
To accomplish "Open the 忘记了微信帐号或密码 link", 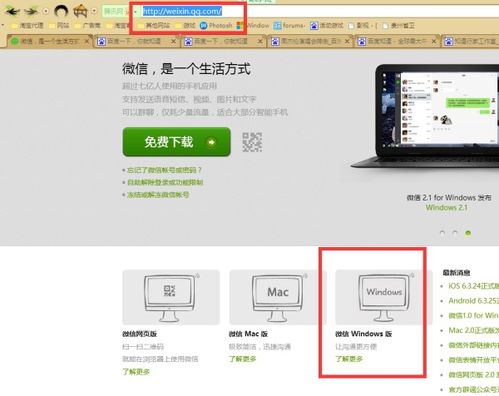I will [164, 170].
